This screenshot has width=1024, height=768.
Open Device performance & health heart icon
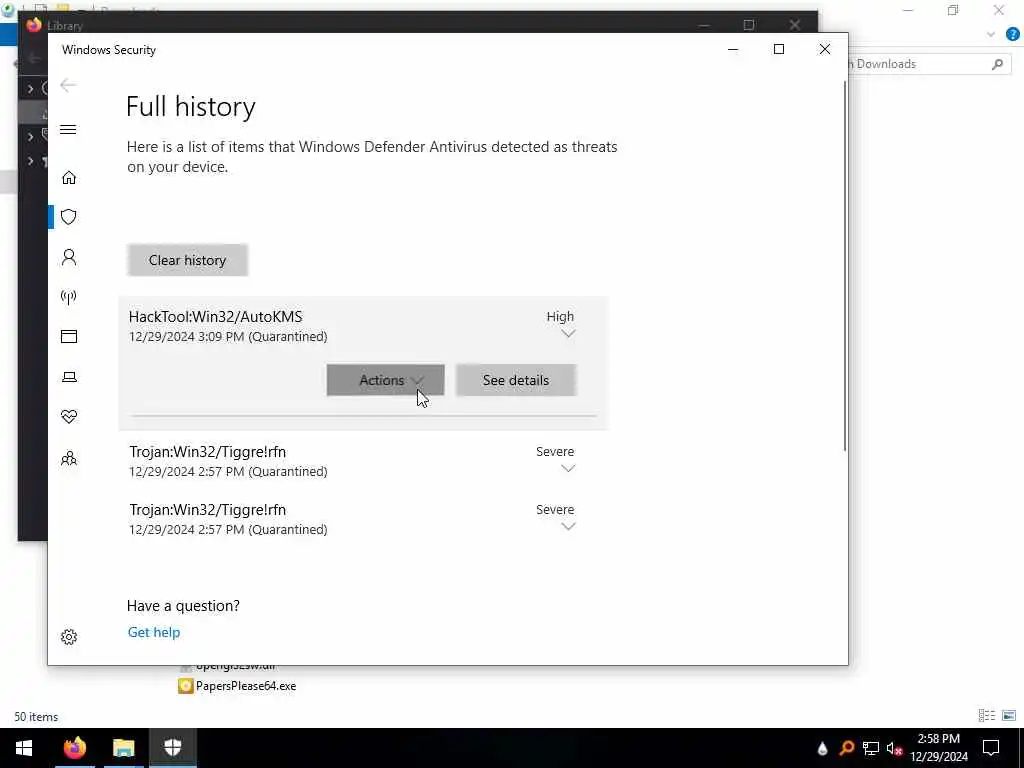tap(69, 416)
